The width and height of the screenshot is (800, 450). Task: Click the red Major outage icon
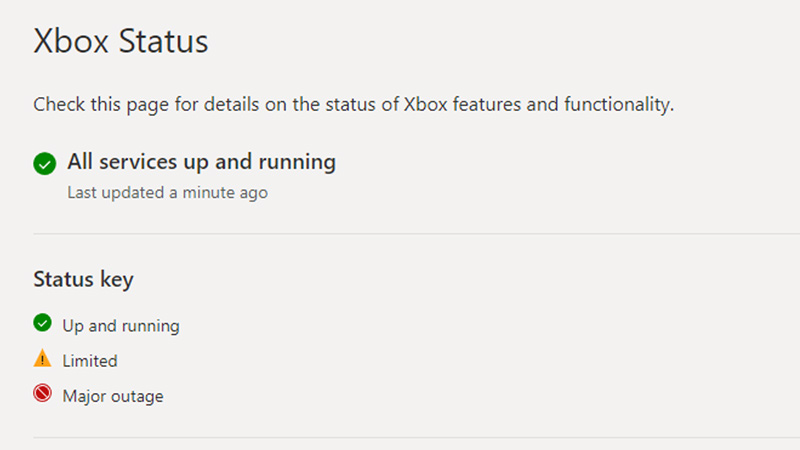42,395
